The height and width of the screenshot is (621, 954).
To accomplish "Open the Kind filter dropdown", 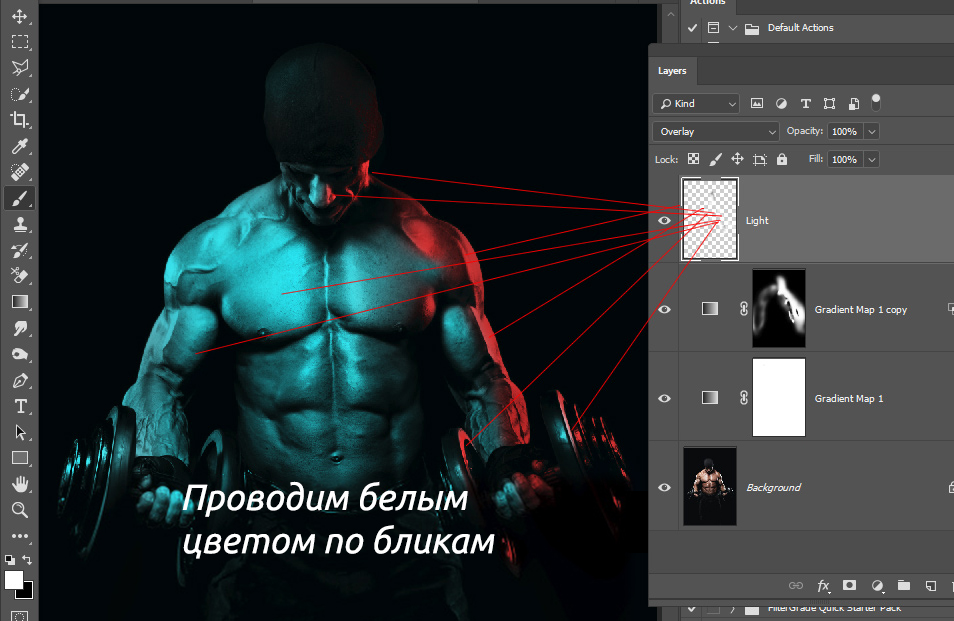I will click(x=696, y=103).
